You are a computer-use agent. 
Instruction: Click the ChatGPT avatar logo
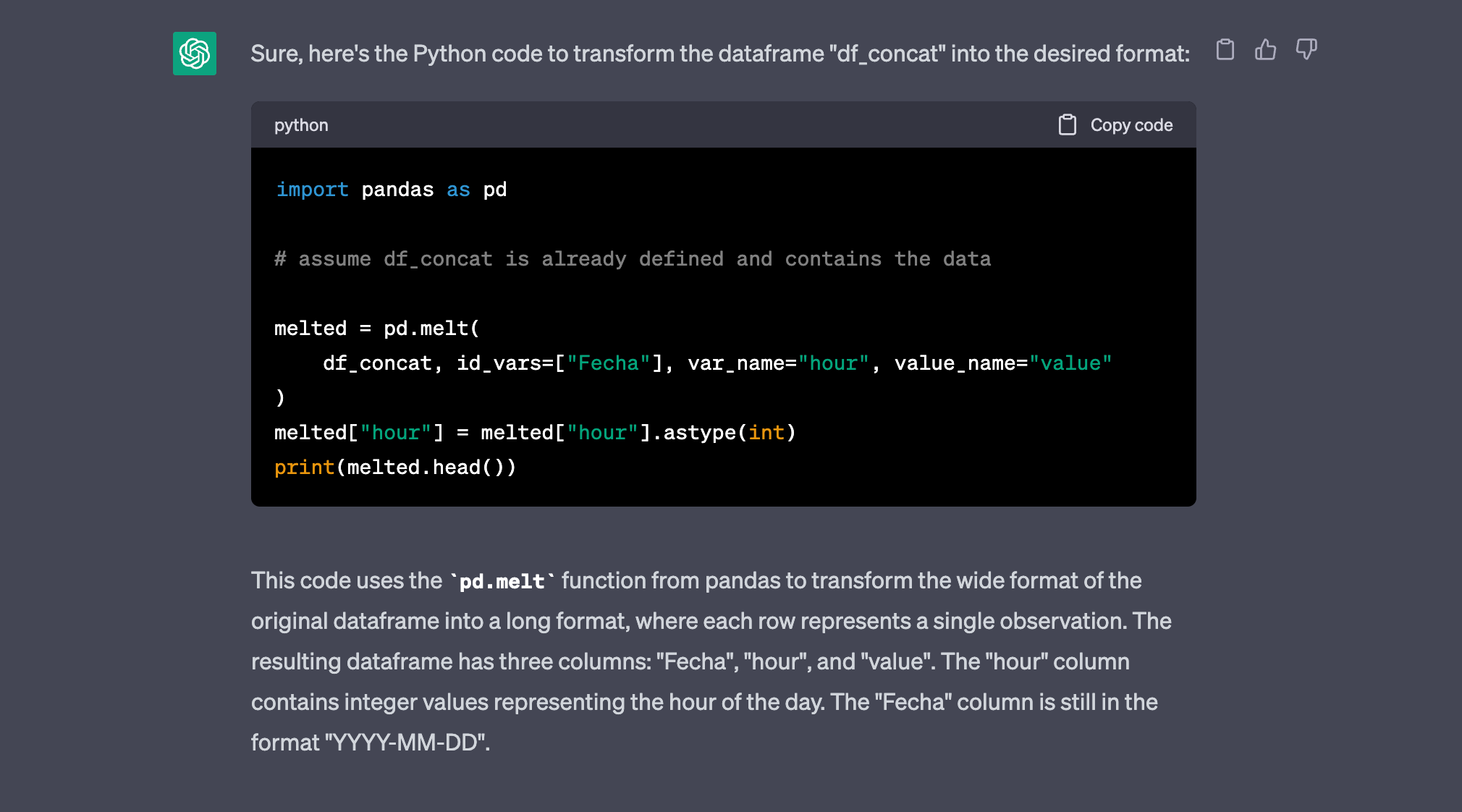[195, 54]
